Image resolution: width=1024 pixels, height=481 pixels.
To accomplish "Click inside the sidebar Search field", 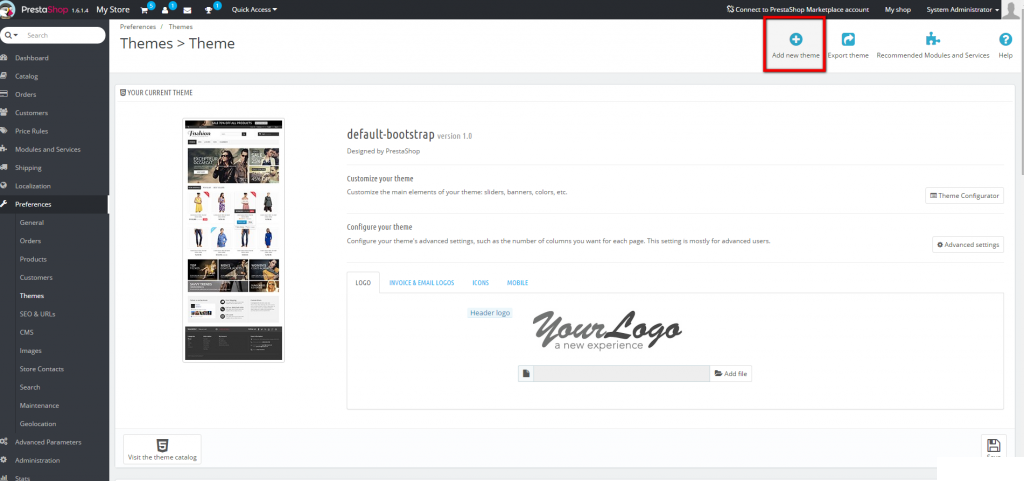I will tap(63, 35).
